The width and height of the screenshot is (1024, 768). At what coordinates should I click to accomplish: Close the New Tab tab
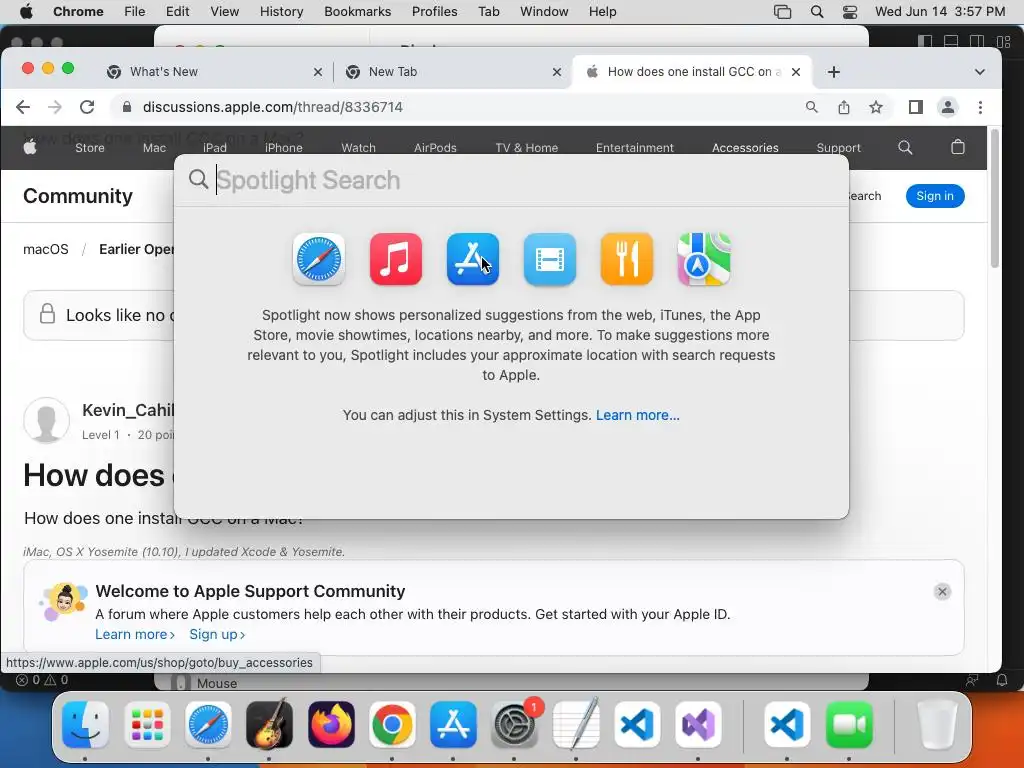click(x=557, y=72)
